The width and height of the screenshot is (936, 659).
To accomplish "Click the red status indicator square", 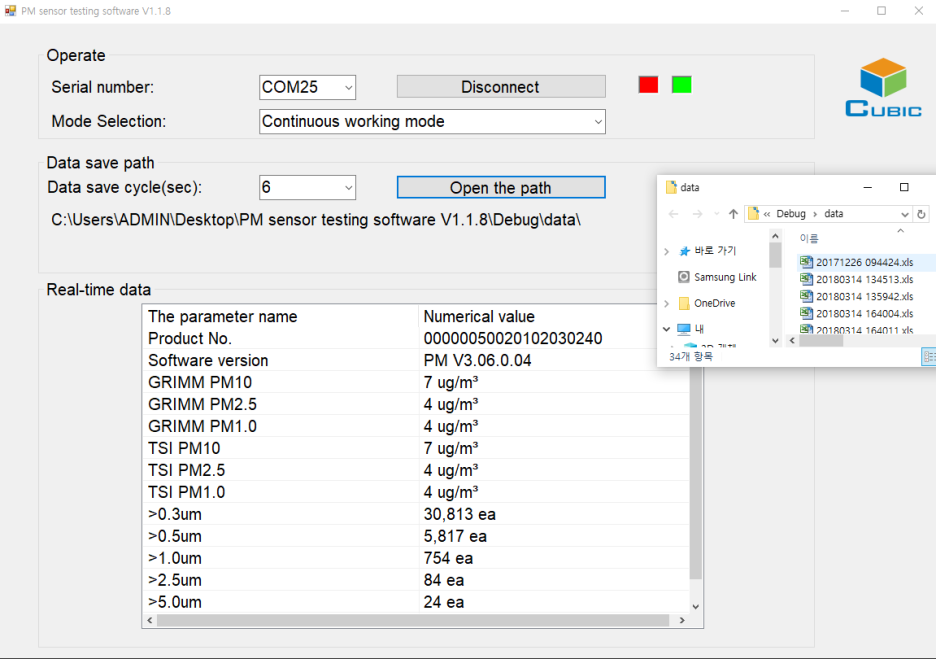I will pos(648,85).
